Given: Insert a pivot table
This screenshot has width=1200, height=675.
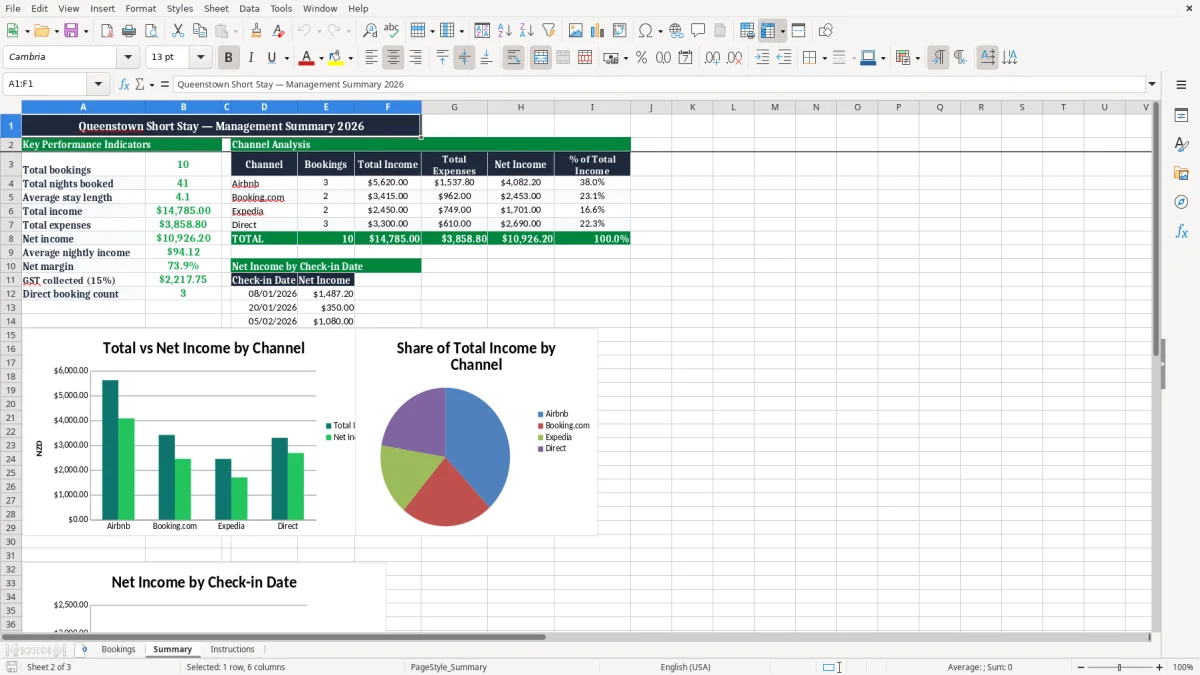Looking at the screenshot, I should click(620, 31).
